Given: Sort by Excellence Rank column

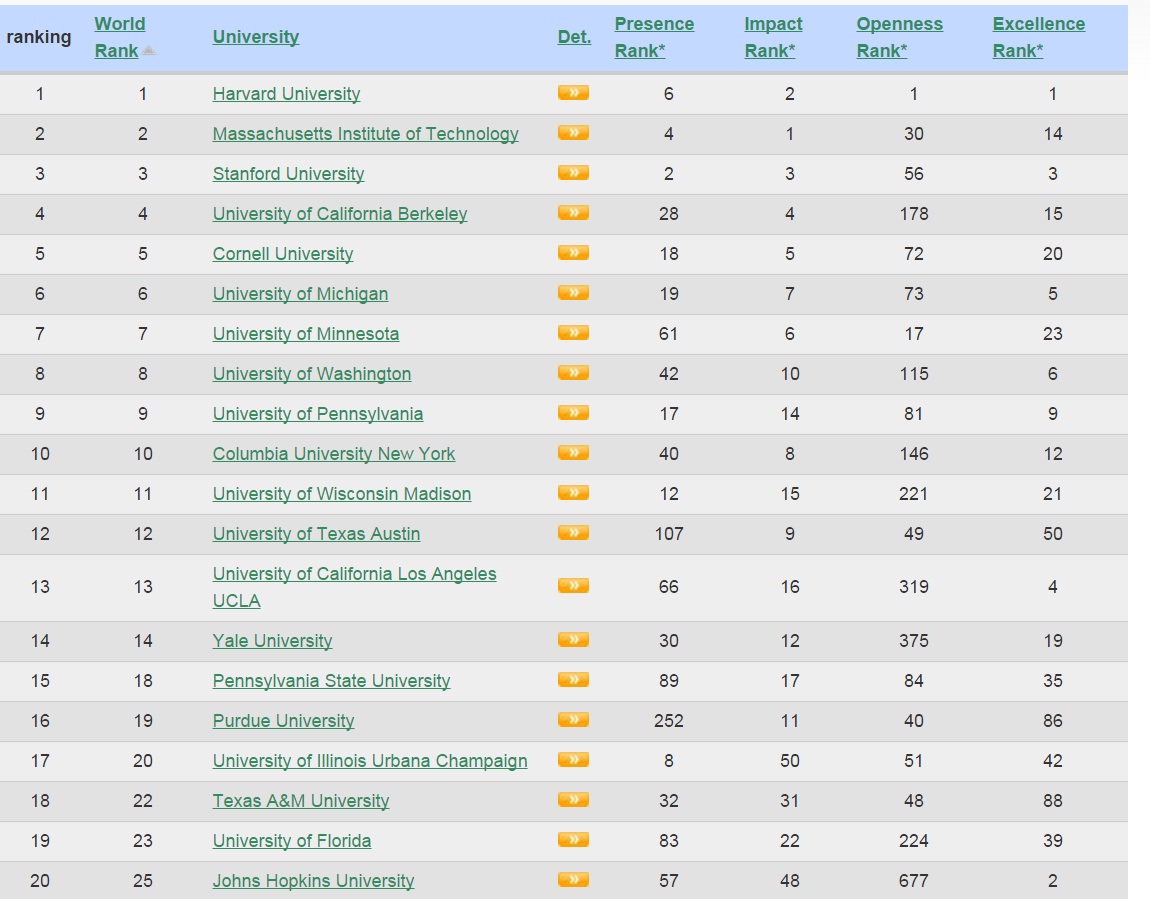Looking at the screenshot, I should point(1039,37).
